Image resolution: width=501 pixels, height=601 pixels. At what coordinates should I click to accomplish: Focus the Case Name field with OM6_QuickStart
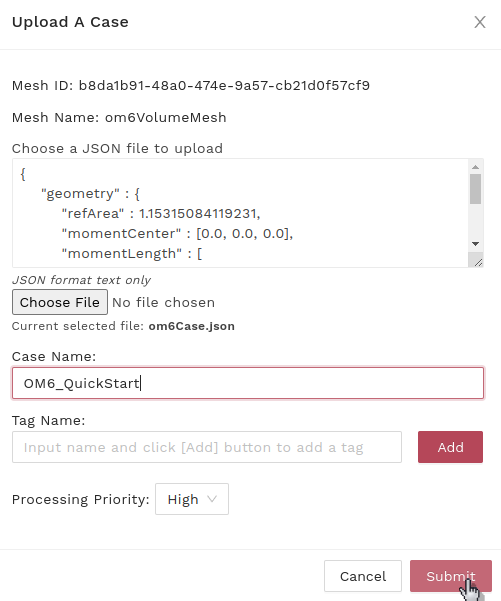pos(248,383)
